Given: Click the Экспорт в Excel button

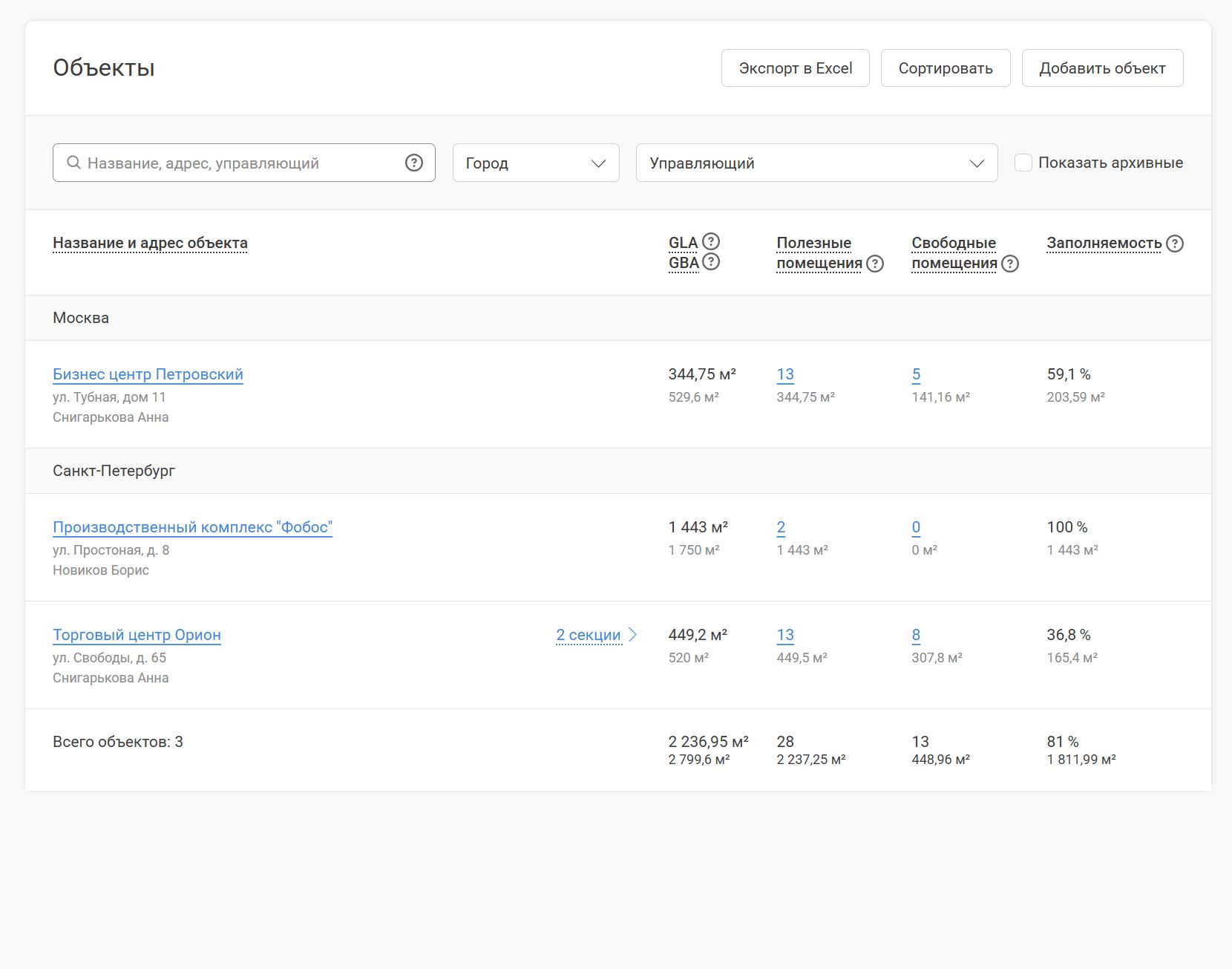Looking at the screenshot, I should point(796,68).
